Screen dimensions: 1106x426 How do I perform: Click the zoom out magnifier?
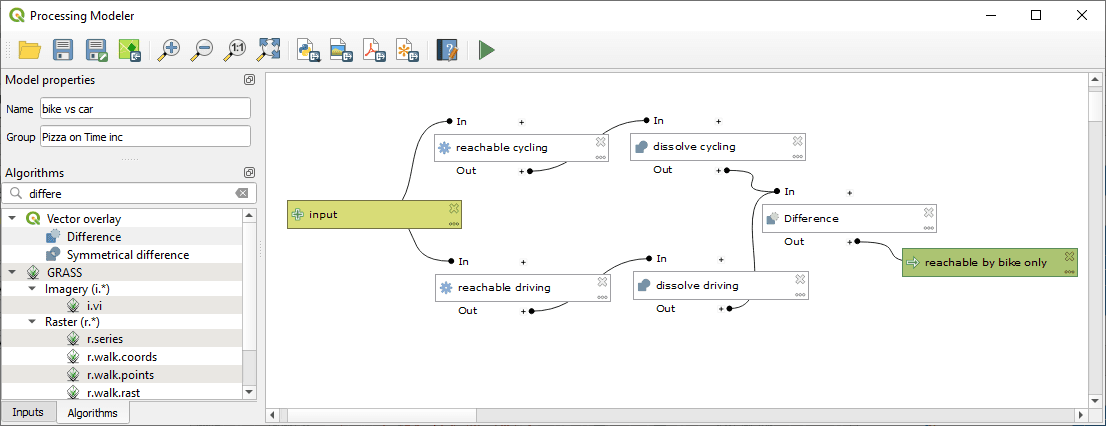(x=203, y=49)
